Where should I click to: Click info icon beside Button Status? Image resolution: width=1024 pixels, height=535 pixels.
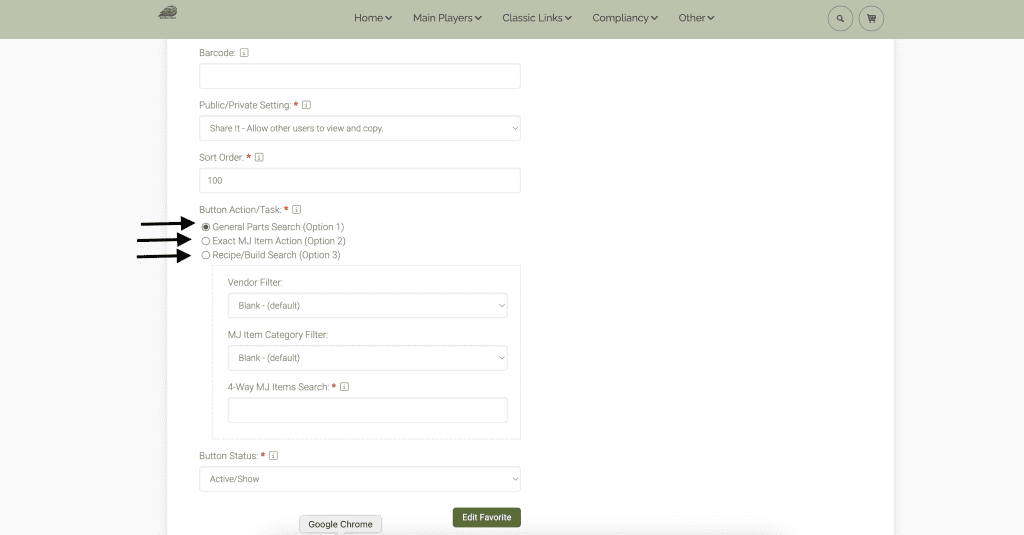(273, 456)
